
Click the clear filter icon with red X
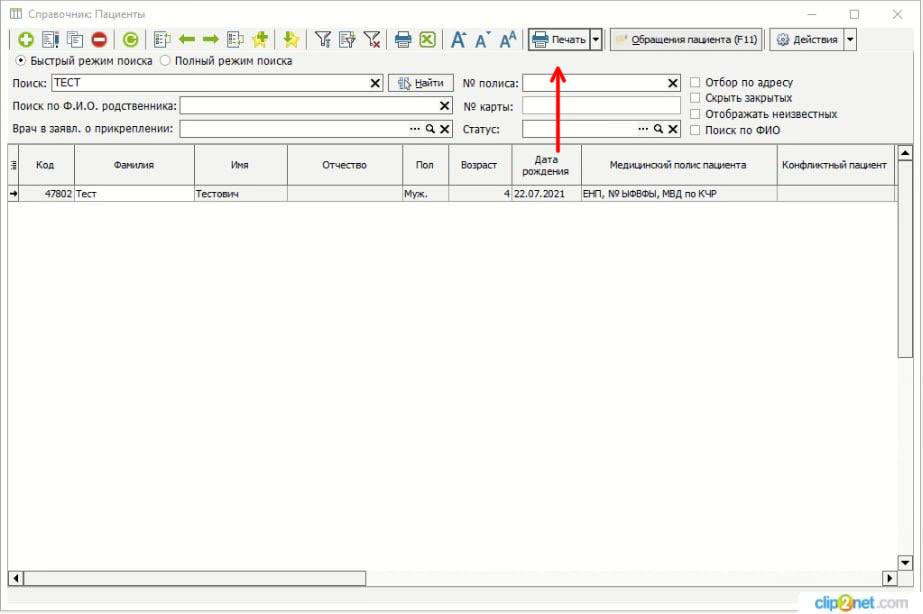(x=372, y=40)
